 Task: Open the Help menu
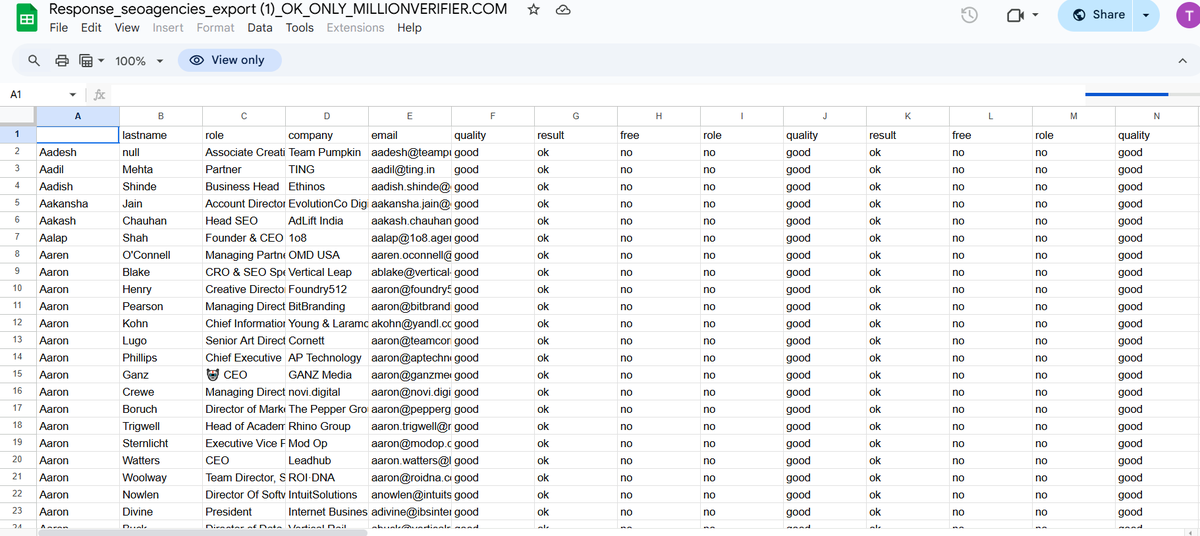(x=409, y=28)
